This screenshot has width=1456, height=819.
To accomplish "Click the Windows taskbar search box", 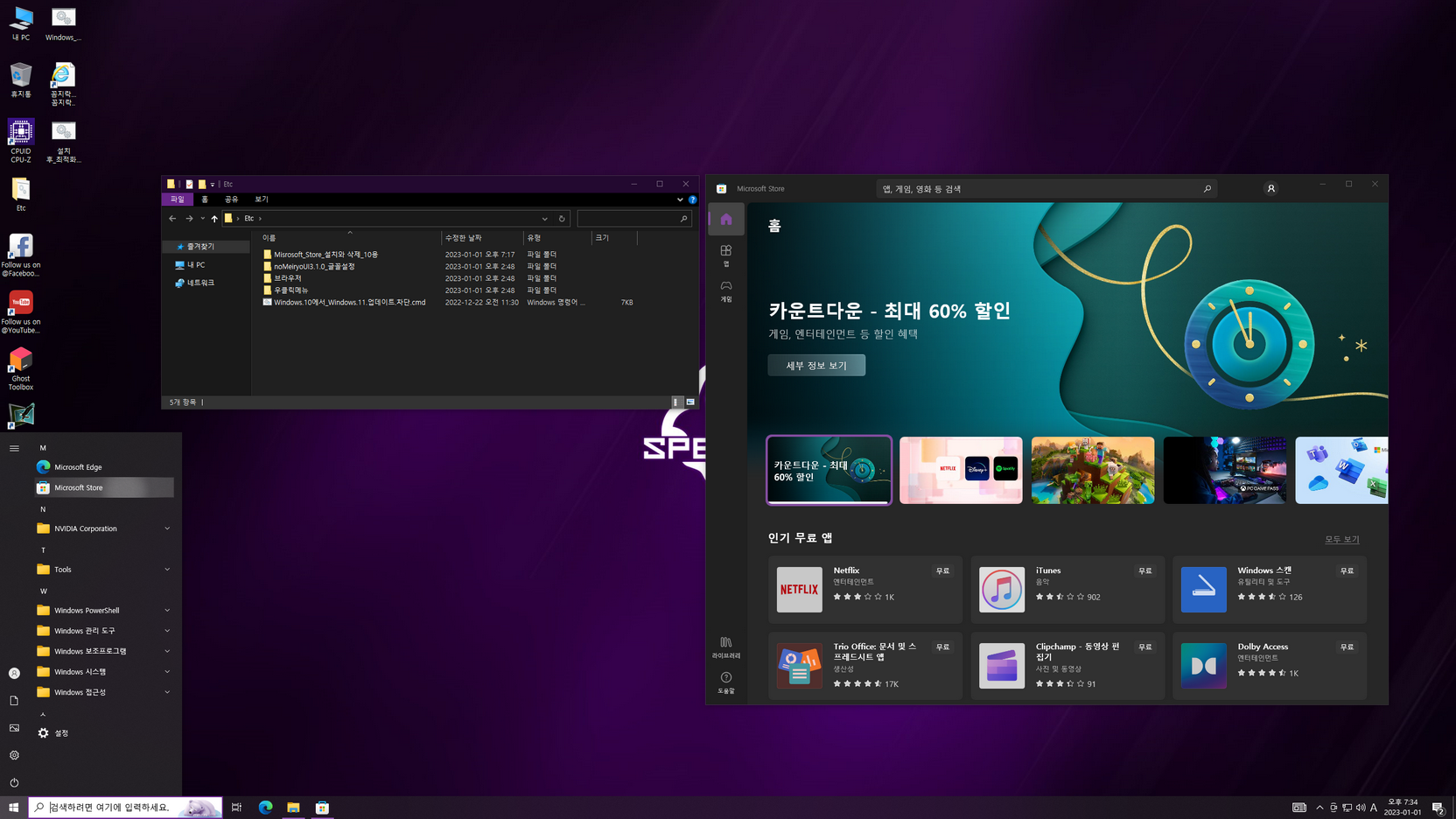I will (126, 808).
